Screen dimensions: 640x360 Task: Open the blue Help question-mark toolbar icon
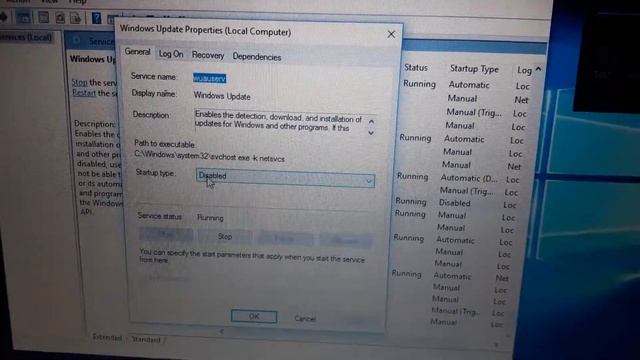96,18
